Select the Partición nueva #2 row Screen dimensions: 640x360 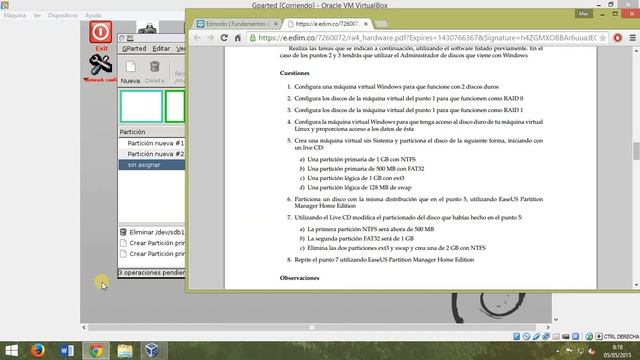151,154
